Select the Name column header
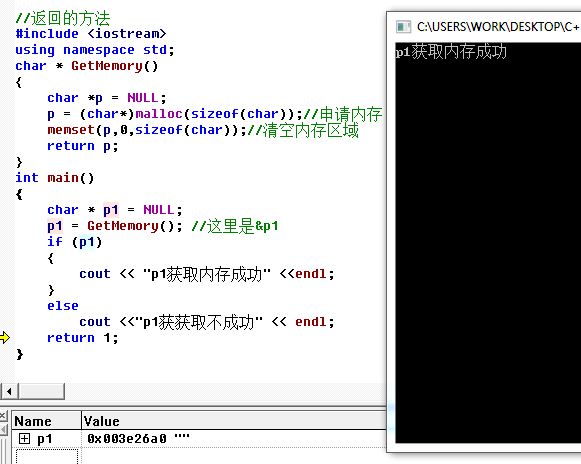 click(46, 421)
